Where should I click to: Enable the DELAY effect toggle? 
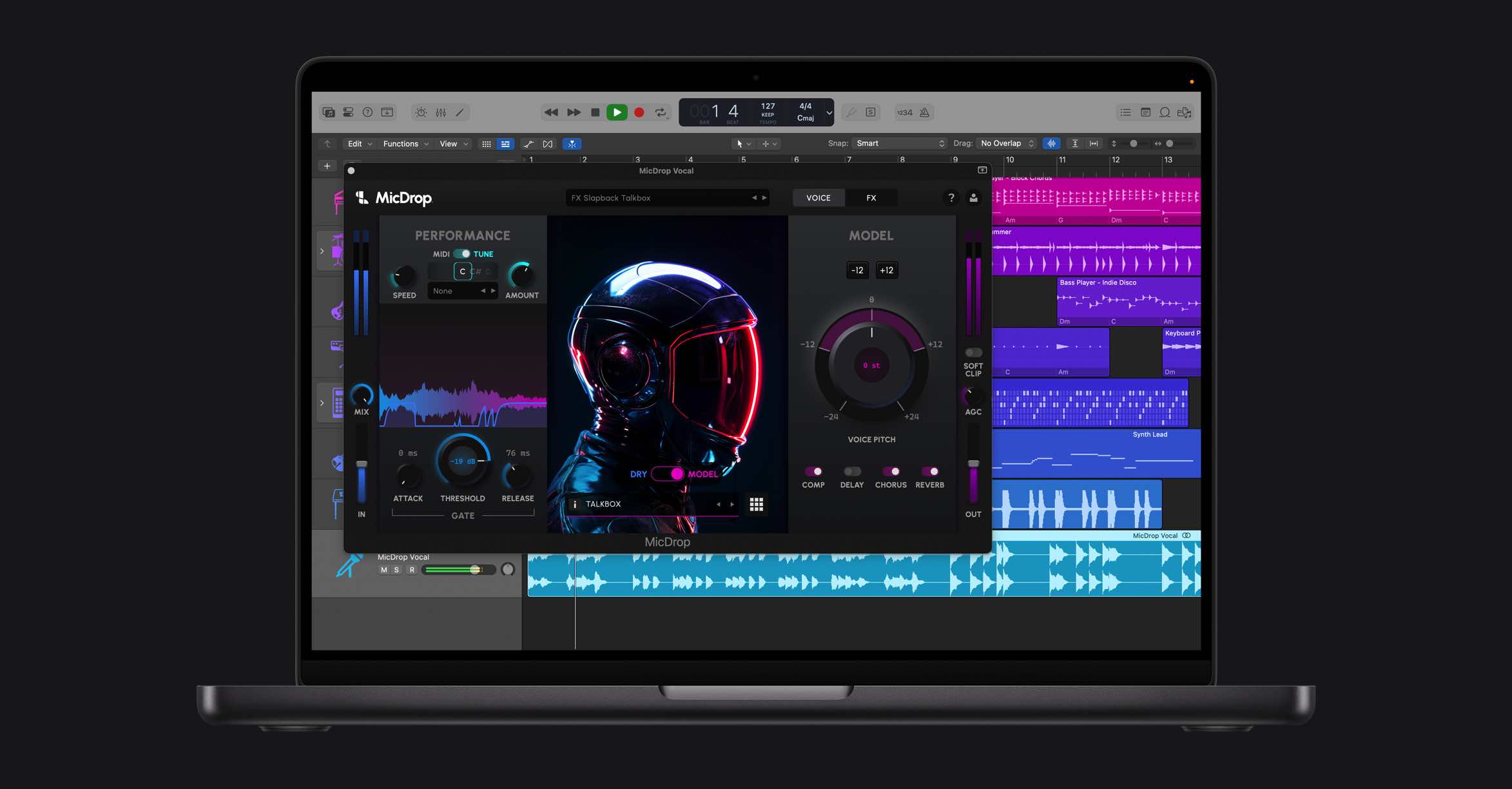pos(851,471)
